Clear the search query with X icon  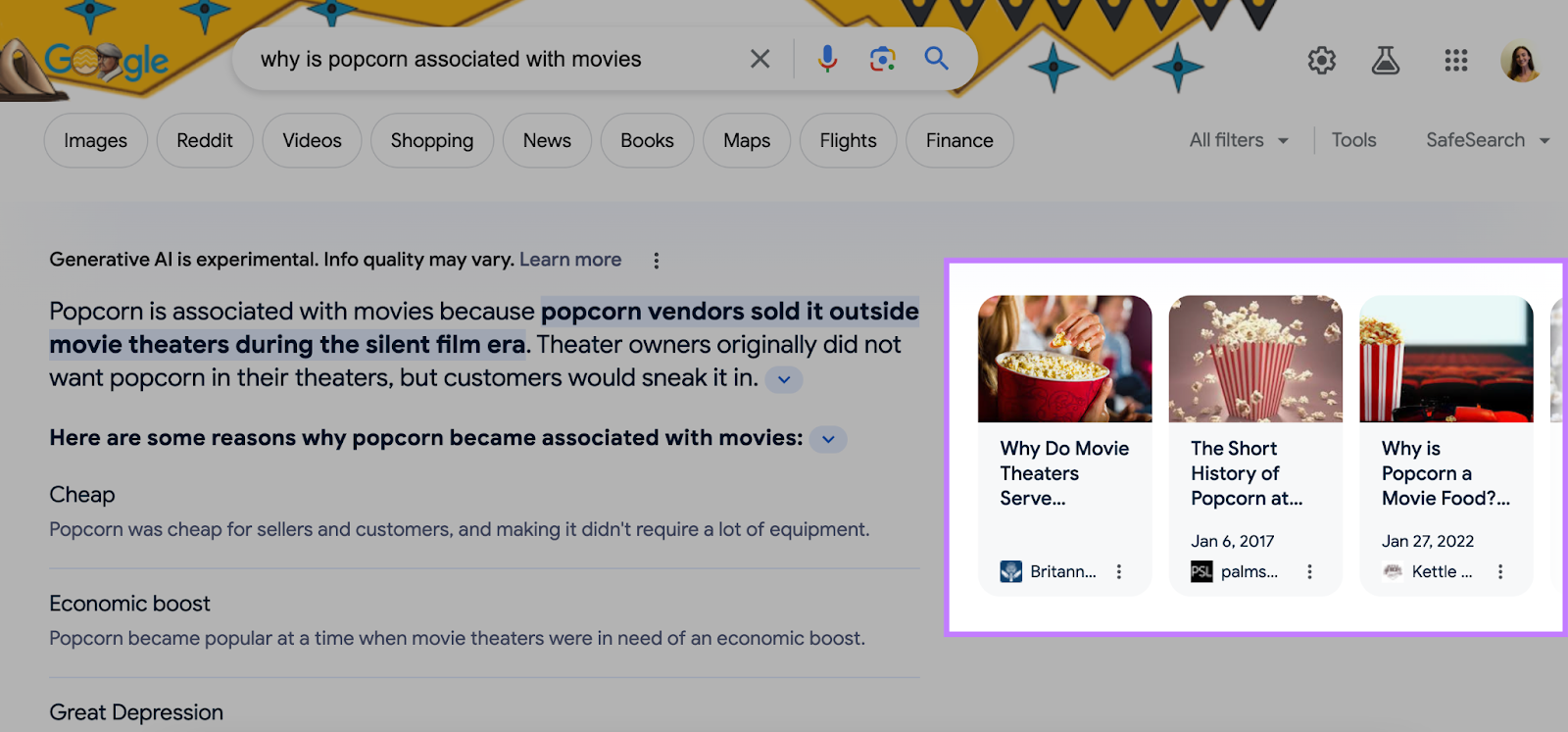pos(759,59)
